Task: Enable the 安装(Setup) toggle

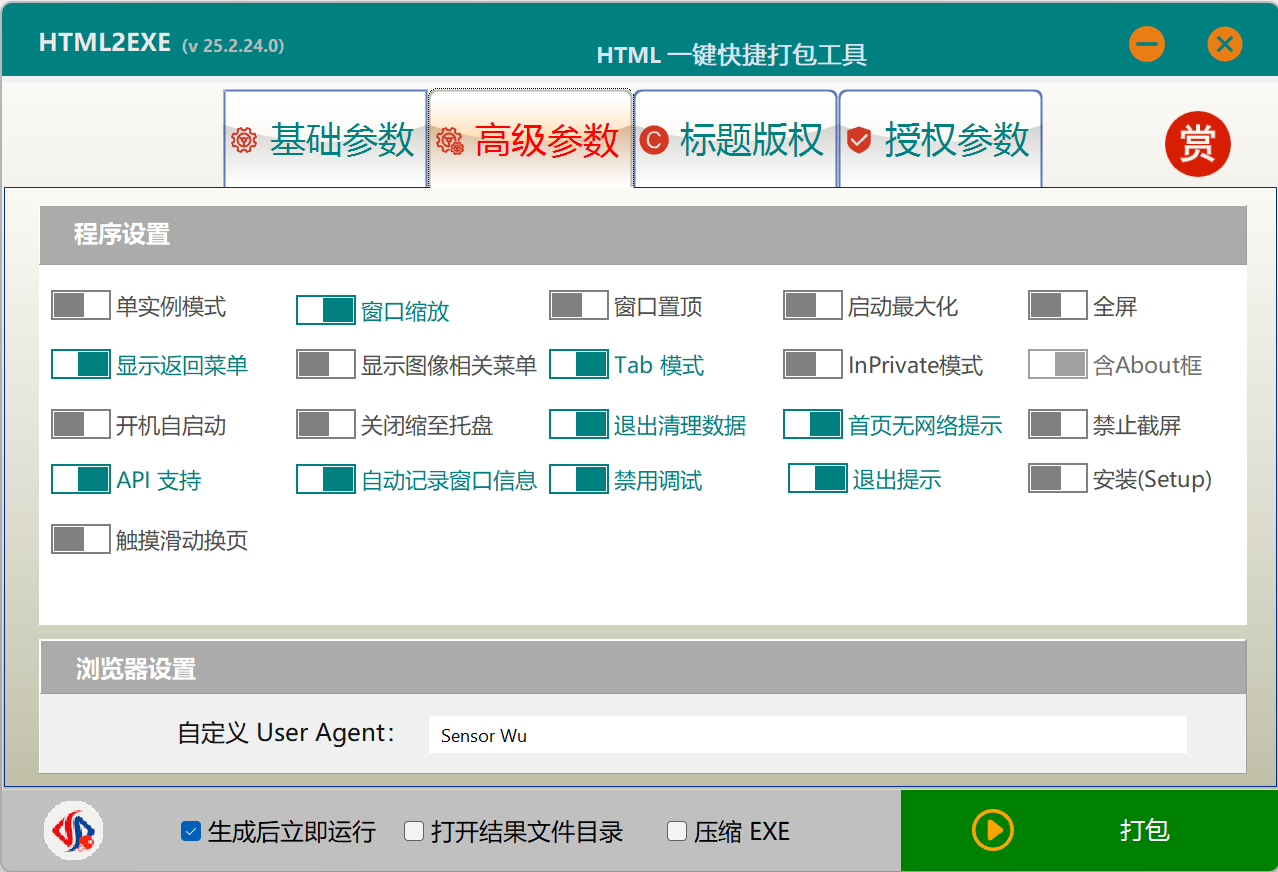Action: coord(1057,478)
